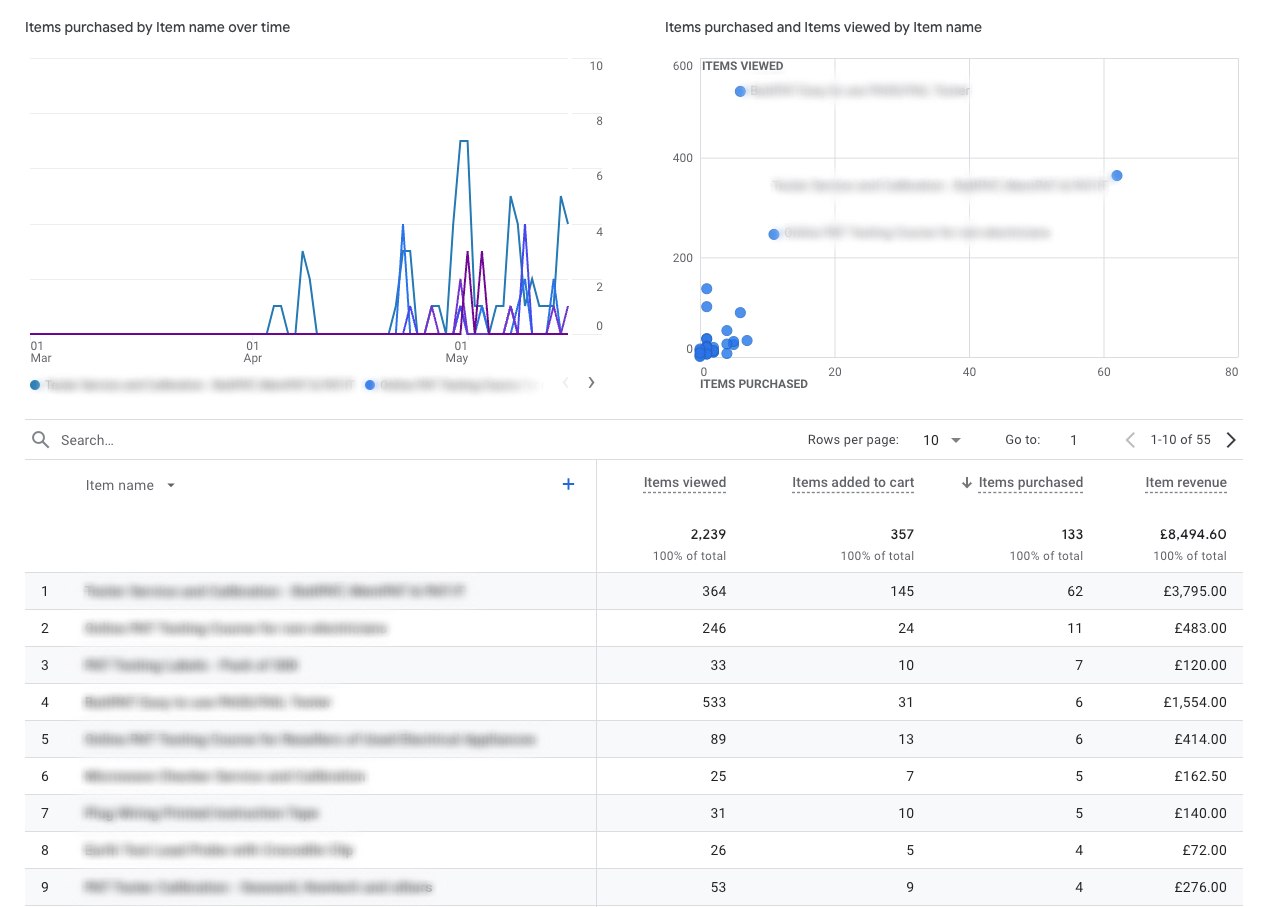
Task: Click 'Items purchased and Items viewed' chart title
Action: tap(823, 27)
